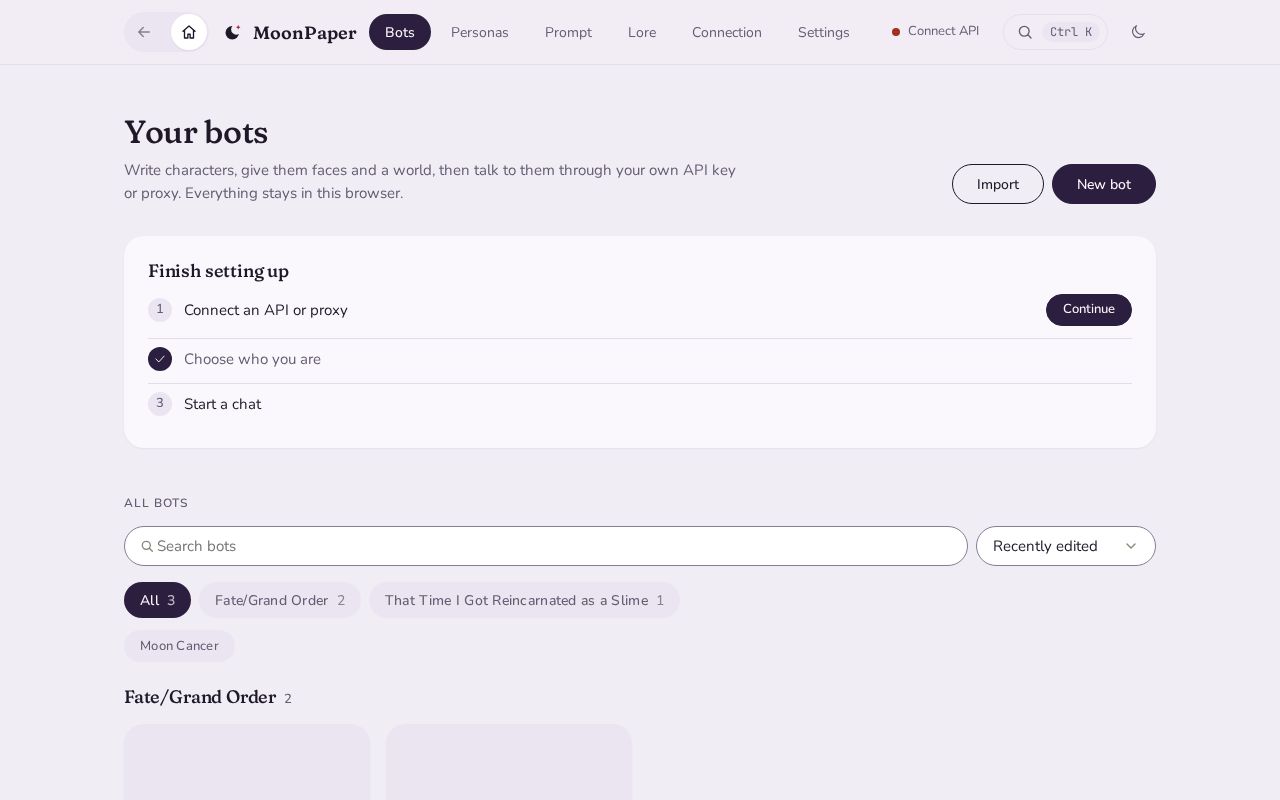Image resolution: width=1280 pixels, height=800 pixels.
Task: Create a bot with New bot
Action: (x=1104, y=184)
